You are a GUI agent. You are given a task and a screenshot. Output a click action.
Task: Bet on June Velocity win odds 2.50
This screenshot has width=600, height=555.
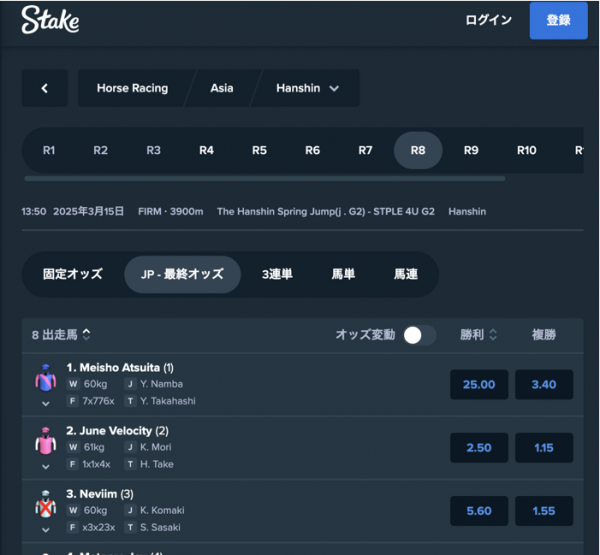coord(479,447)
